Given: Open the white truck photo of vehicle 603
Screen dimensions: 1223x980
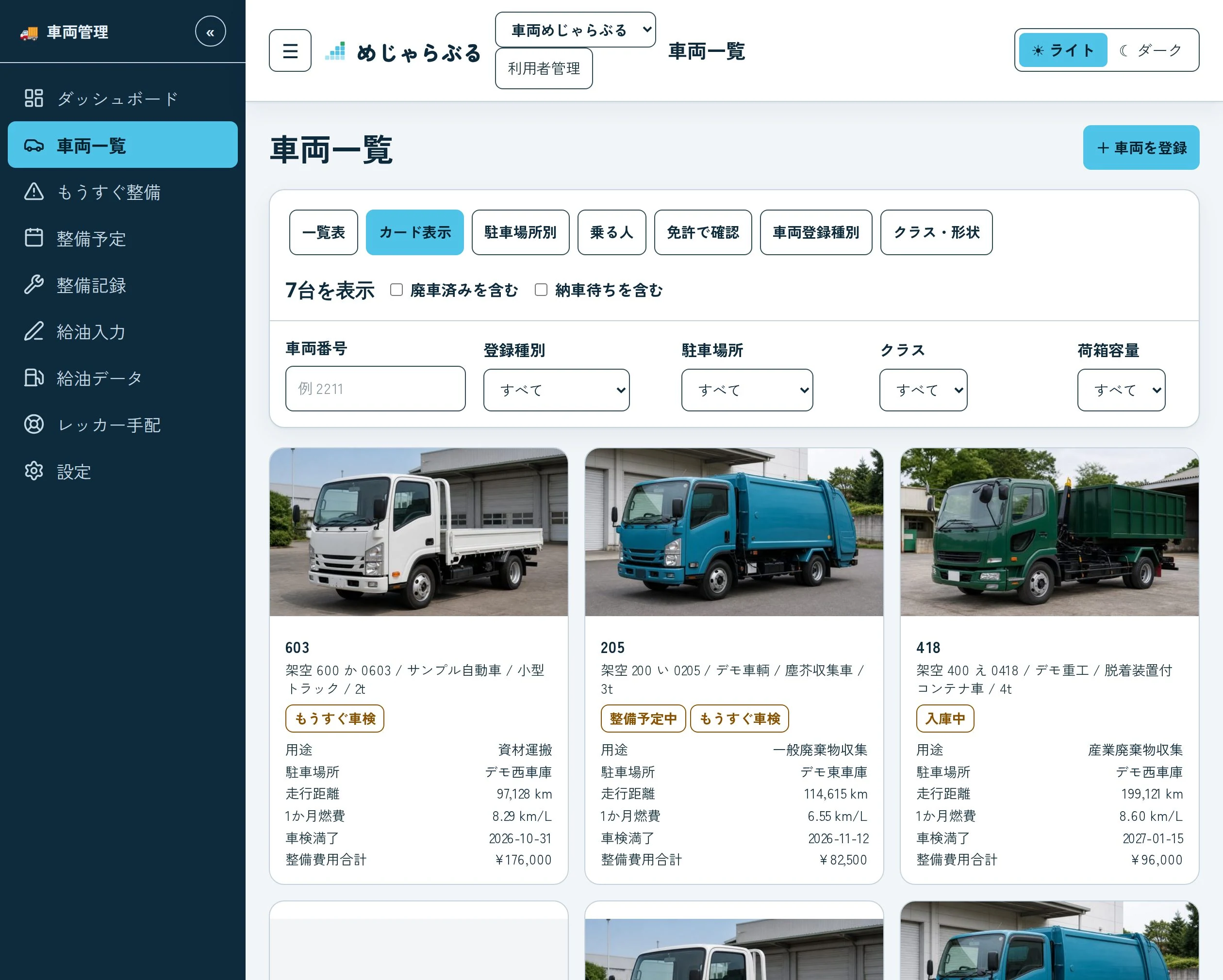Looking at the screenshot, I should tap(419, 532).
